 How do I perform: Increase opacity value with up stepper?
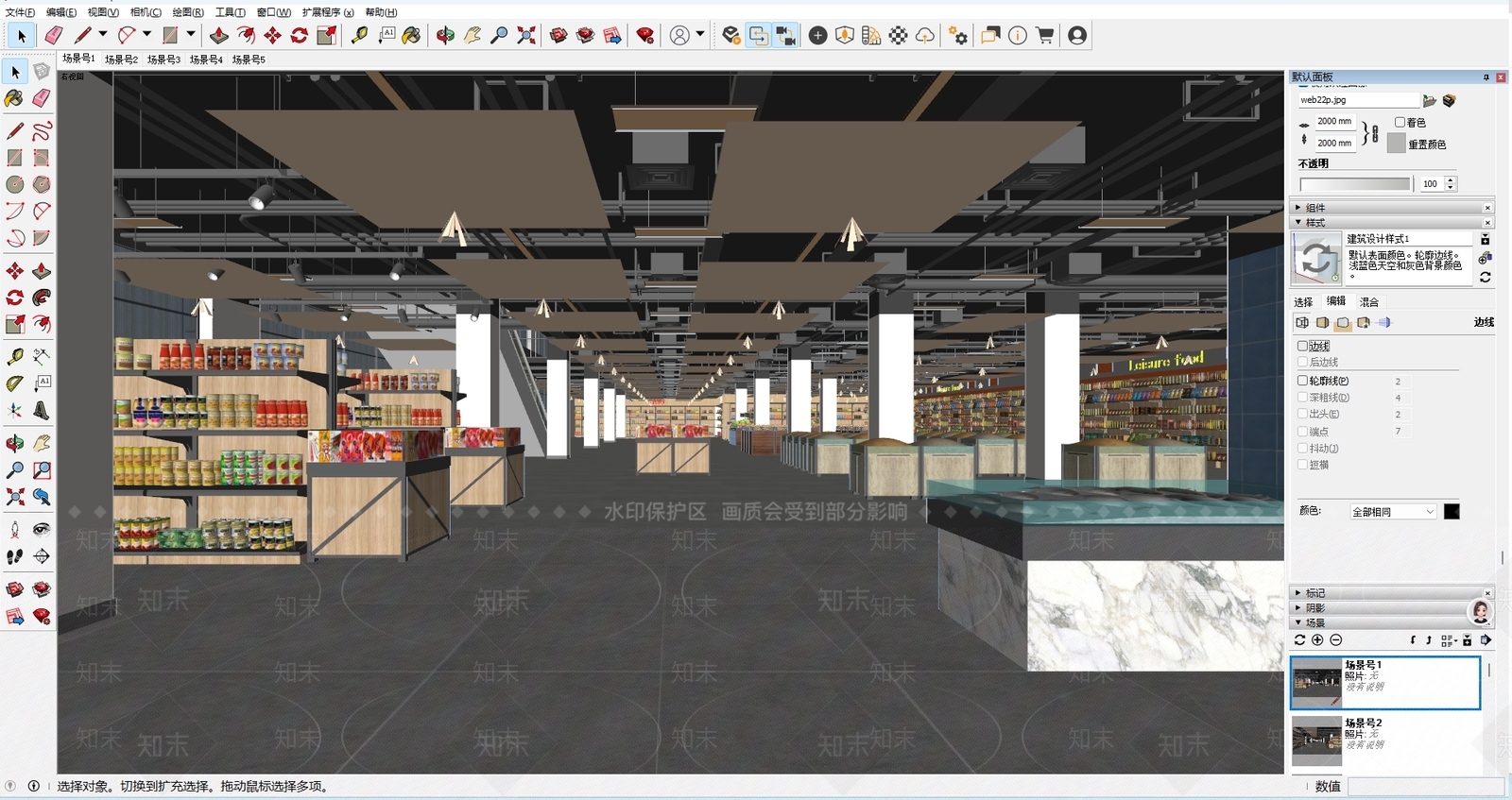(x=1451, y=179)
